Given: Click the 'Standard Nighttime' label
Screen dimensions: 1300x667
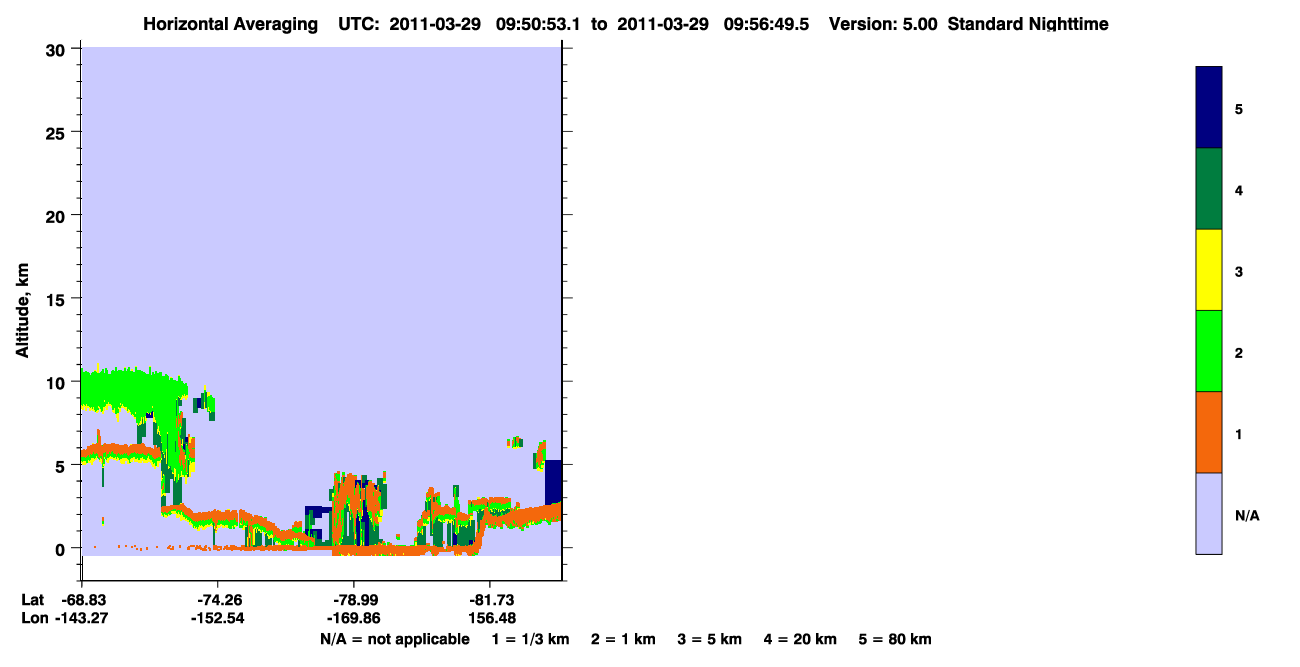Looking at the screenshot, I should coord(1028,24).
